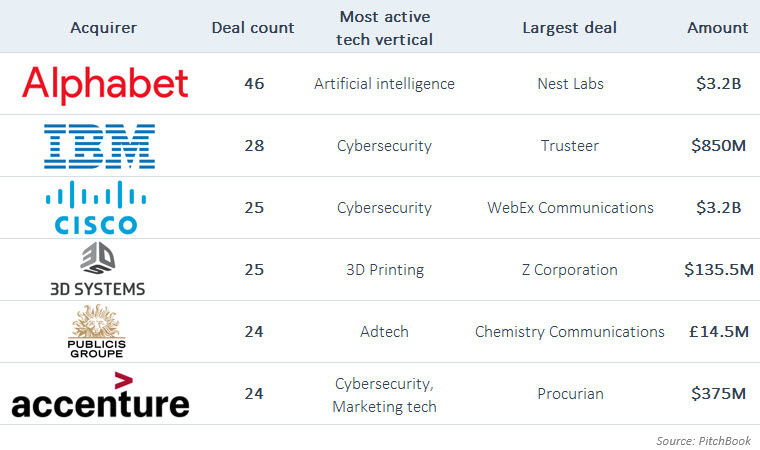Select the Trusteer deal entry
Image resolution: width=760 pixels, height=450 pixels.
[x=569, y=146]
